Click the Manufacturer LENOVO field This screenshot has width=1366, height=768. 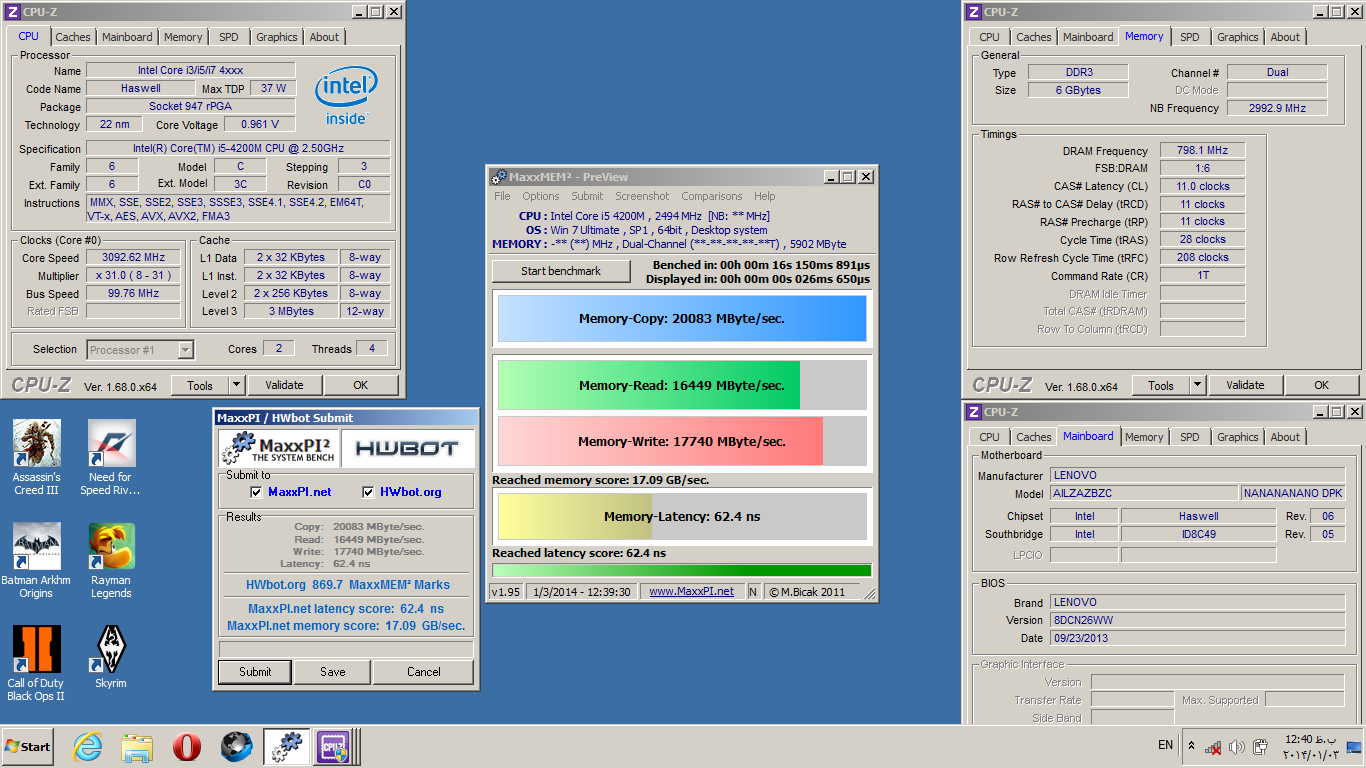(1196, 476)
